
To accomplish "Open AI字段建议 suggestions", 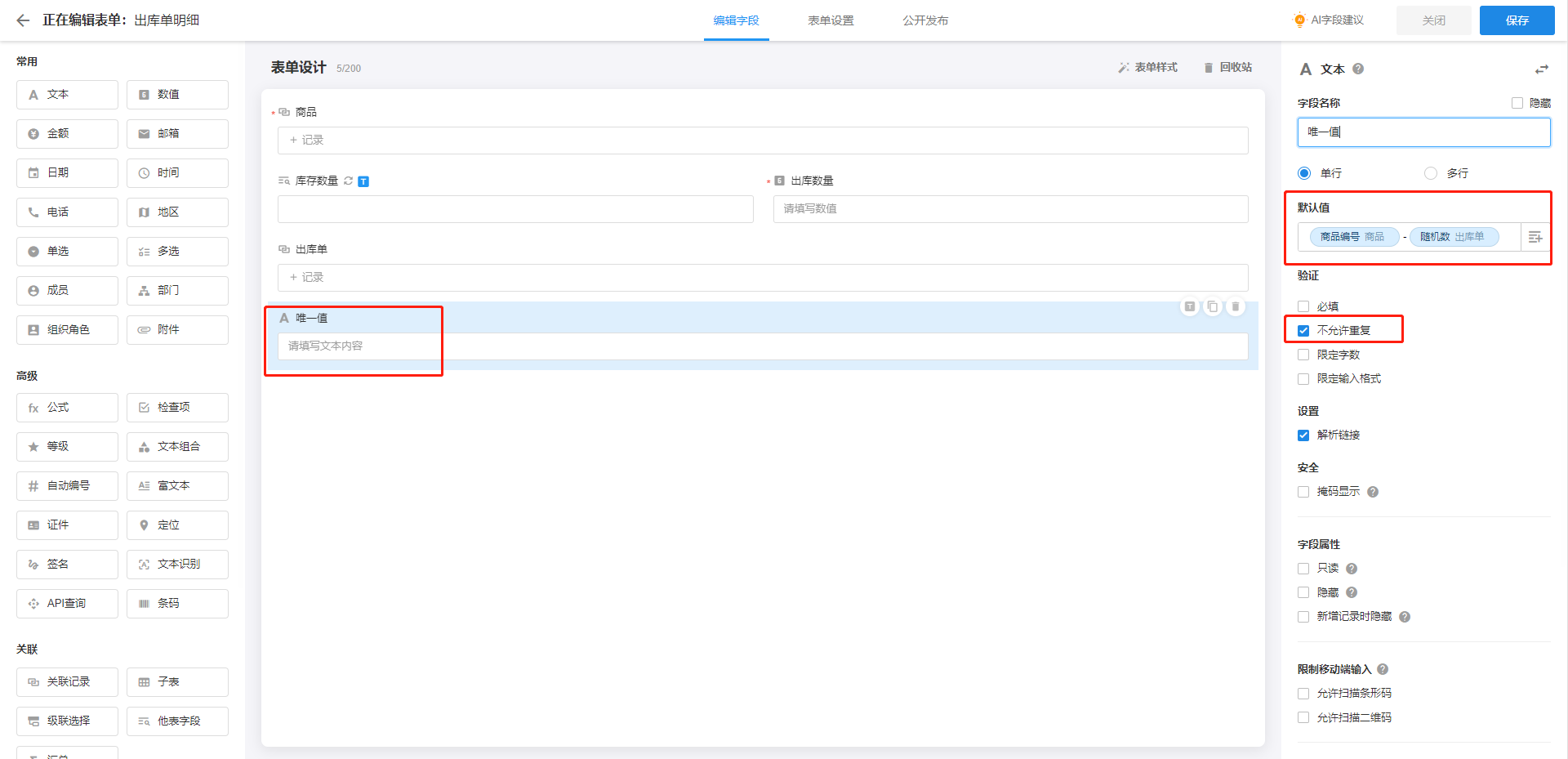I will point(1330,20).
